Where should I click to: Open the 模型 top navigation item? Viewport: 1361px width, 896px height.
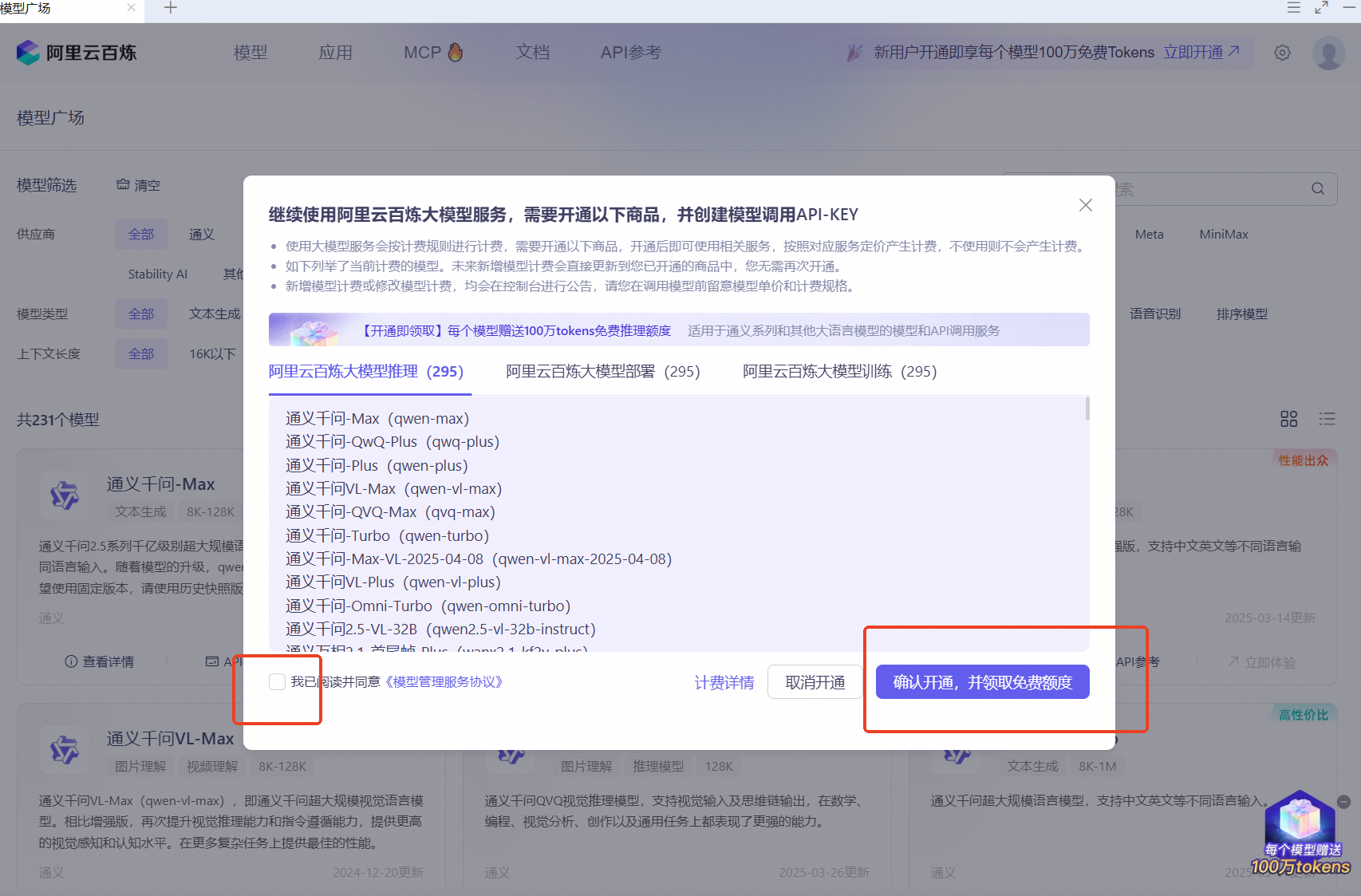(x=251, y=53)
